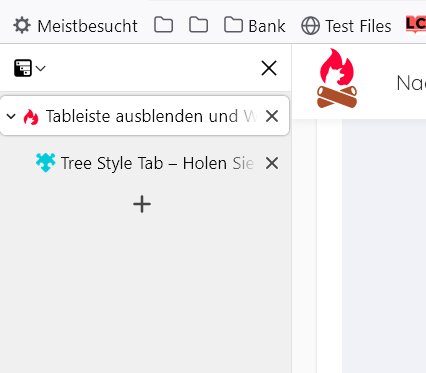Collapse the Tableiste ausblenden tab tree
The width and height of the screenshot is (426, 373).
(11, 116)
